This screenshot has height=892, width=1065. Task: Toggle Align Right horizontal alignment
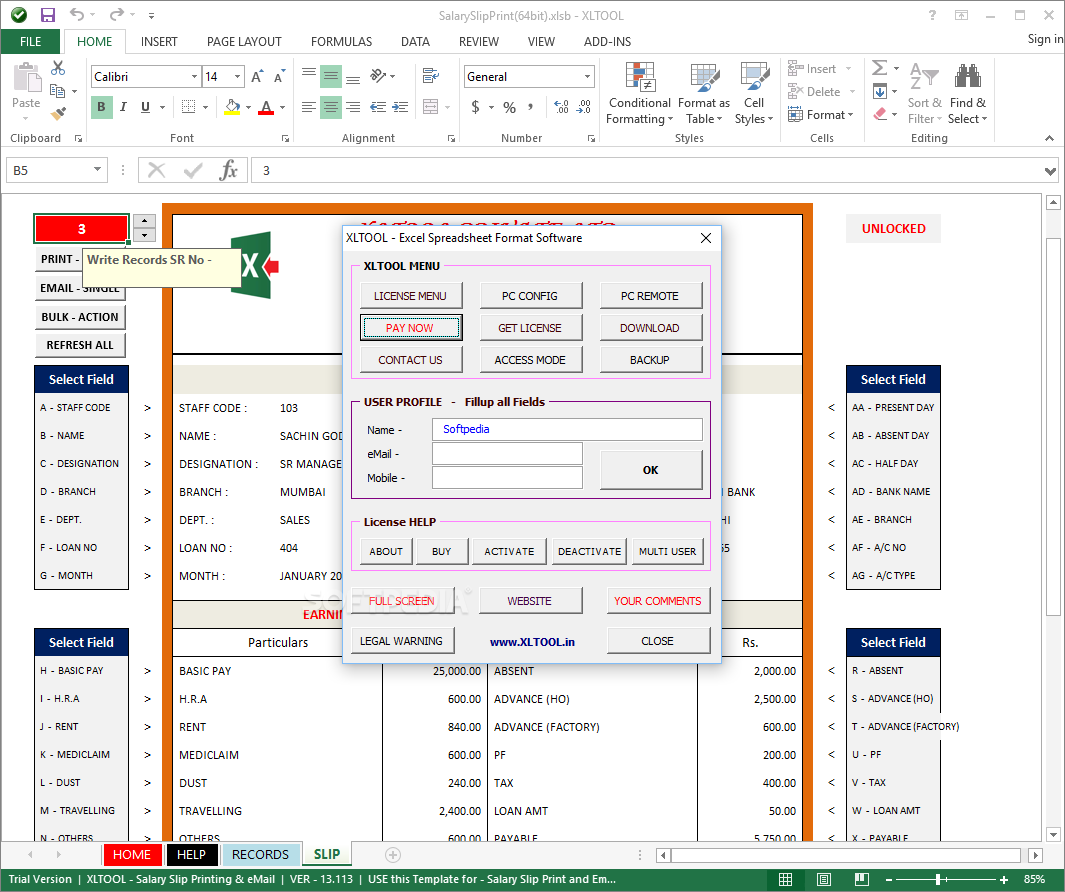click(x=353, y=107)
